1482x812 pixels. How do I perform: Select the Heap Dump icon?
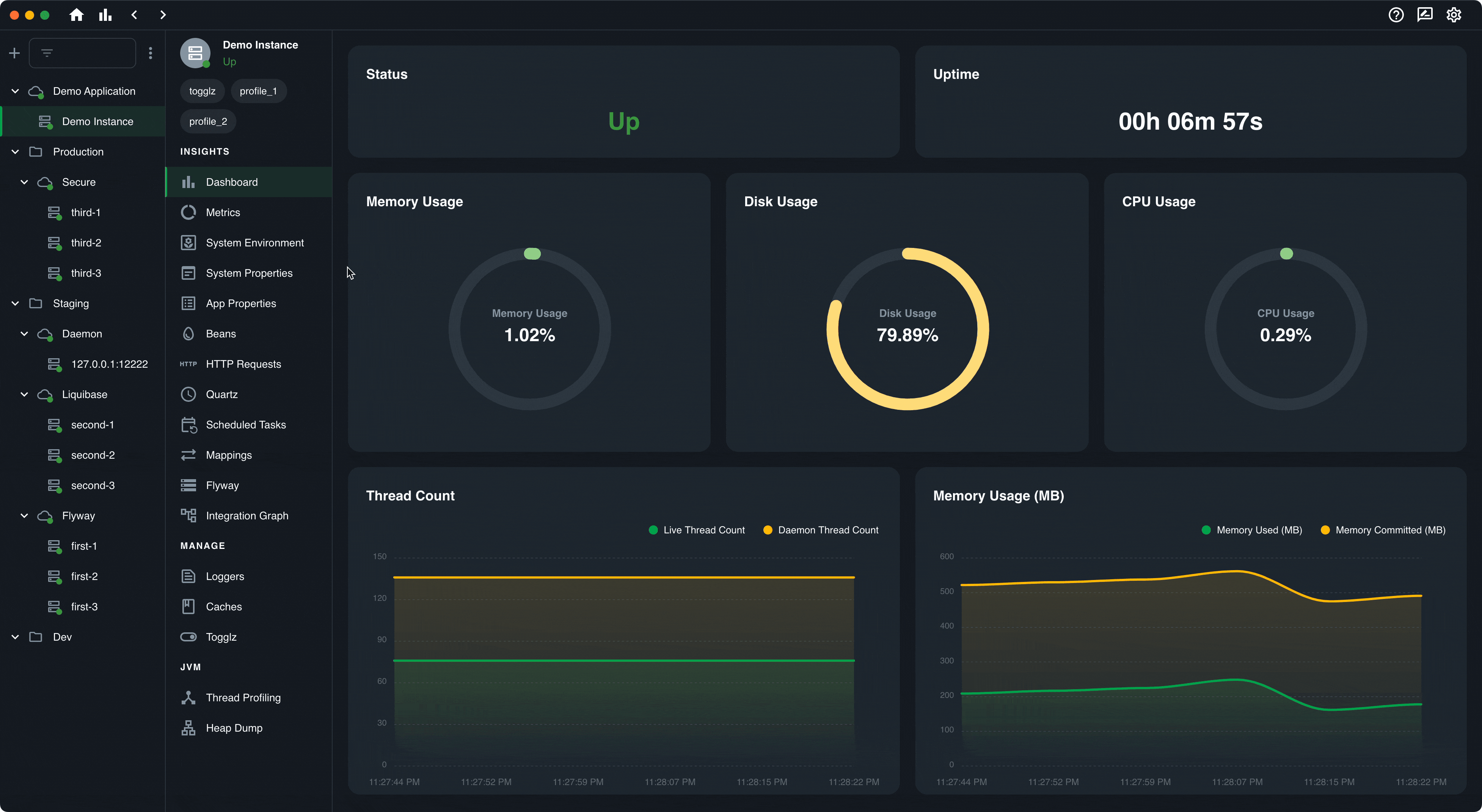point(188,727)
